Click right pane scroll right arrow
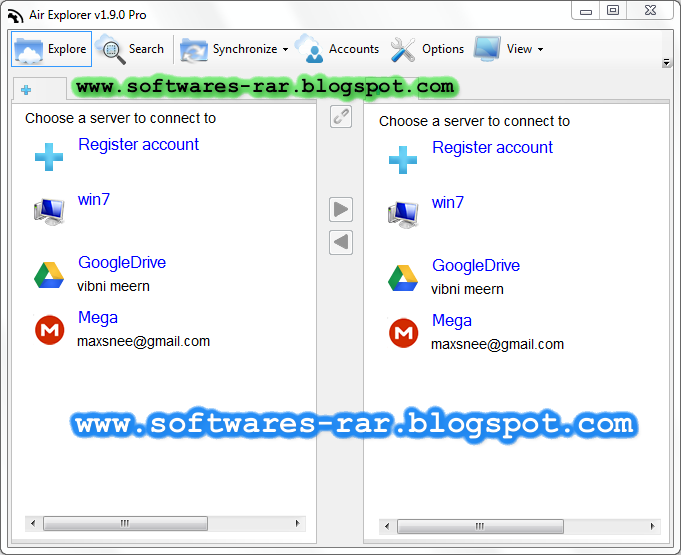The image size is (681, 555). click(652, 526)
